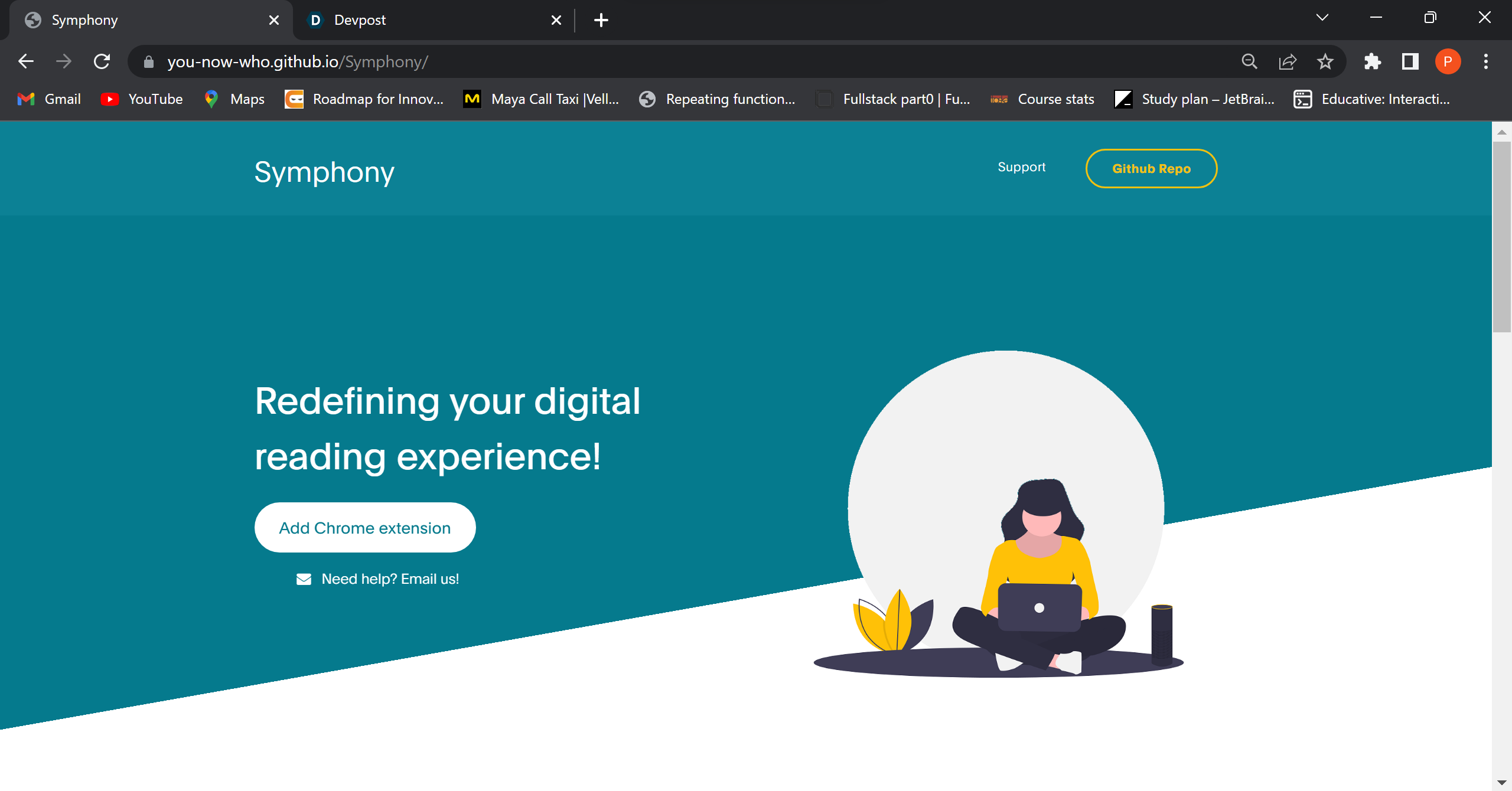Bookmark page with the star icon
This screenshot has width=1512, height=791.
coord(1325,61)
